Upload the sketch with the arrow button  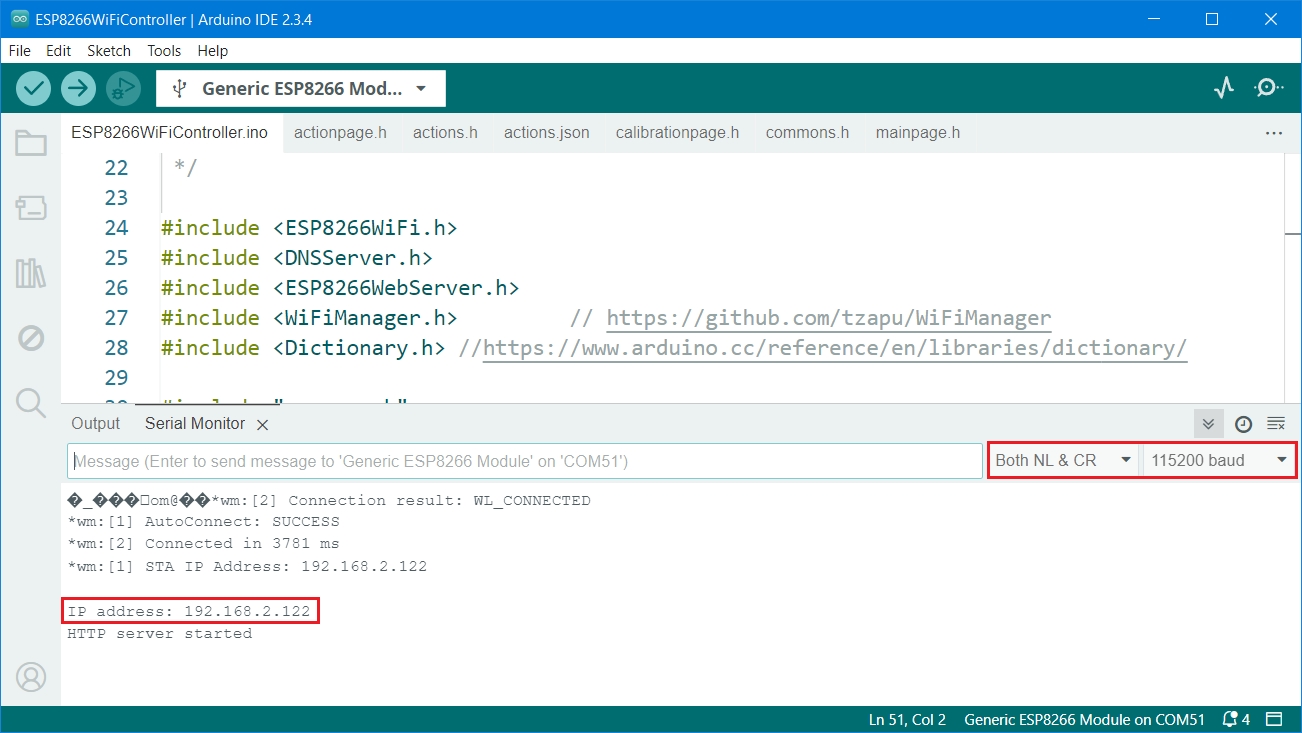click(78, 89)
